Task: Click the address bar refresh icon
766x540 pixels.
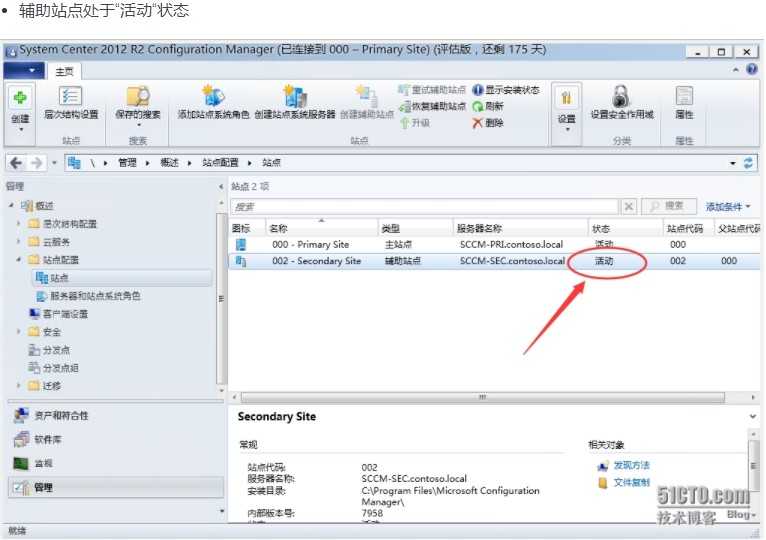Action: 748,163
